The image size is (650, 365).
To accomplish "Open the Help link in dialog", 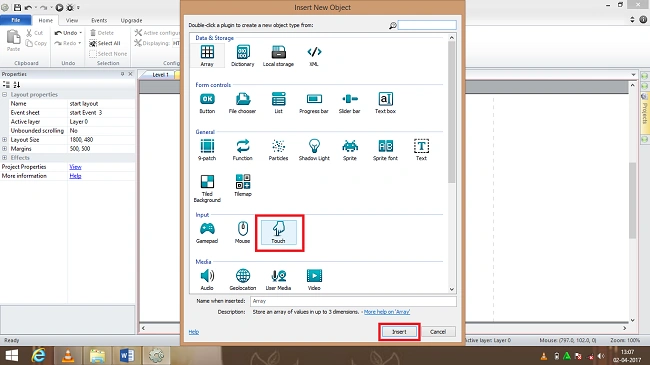I will [194, 332].
